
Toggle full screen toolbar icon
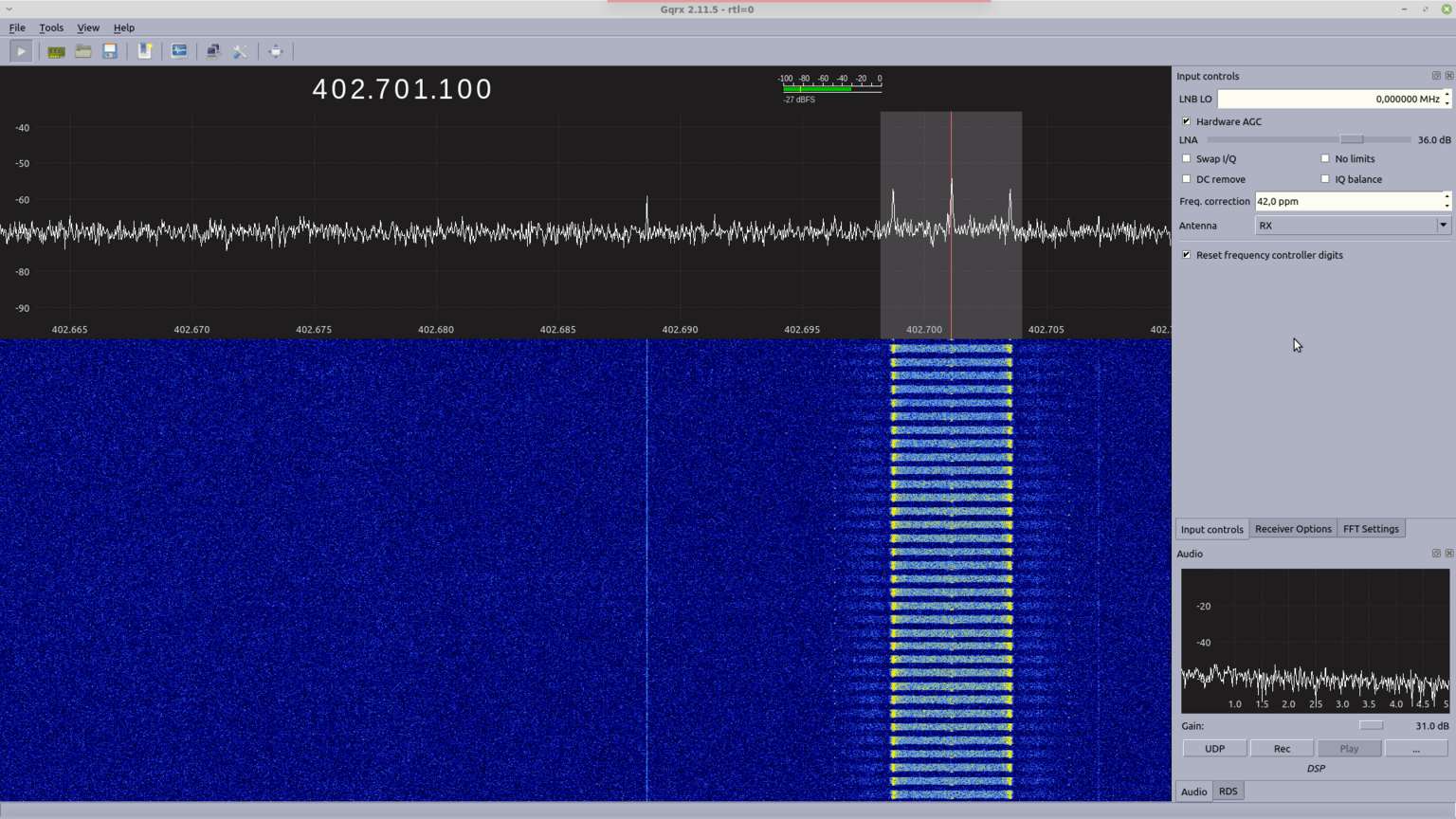pos(275,51)
